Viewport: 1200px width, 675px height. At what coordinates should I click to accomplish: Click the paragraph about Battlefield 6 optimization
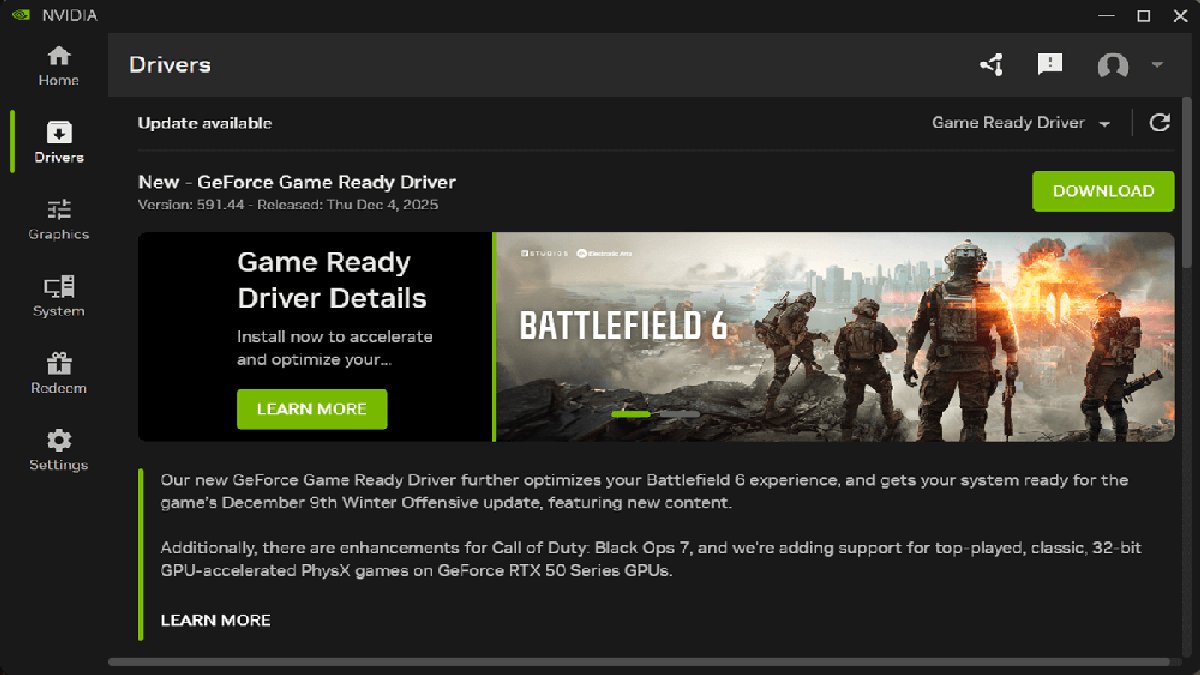point(644,491)
